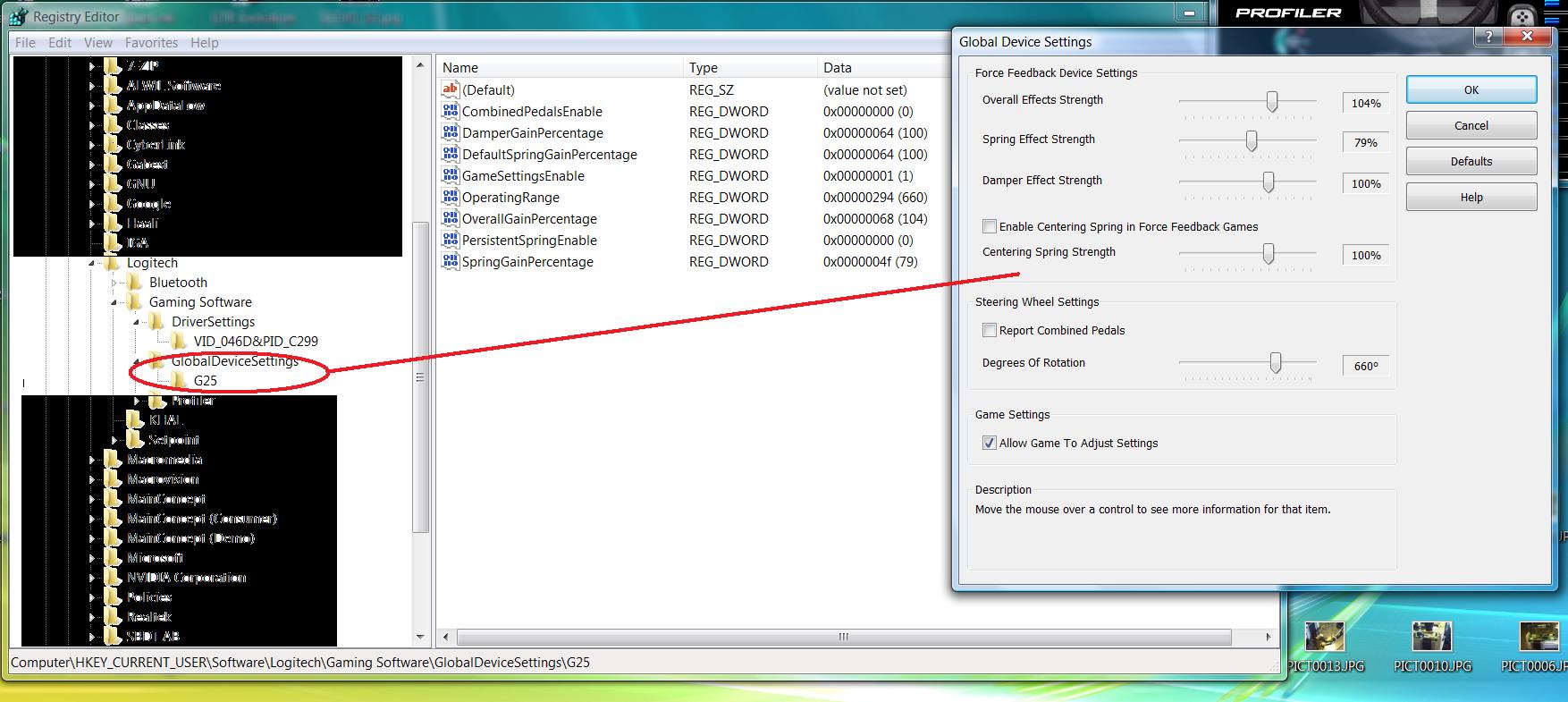Open the Edit menu in Registry Editor
This screenshot has height=702, width=1568.
[60, 43]
